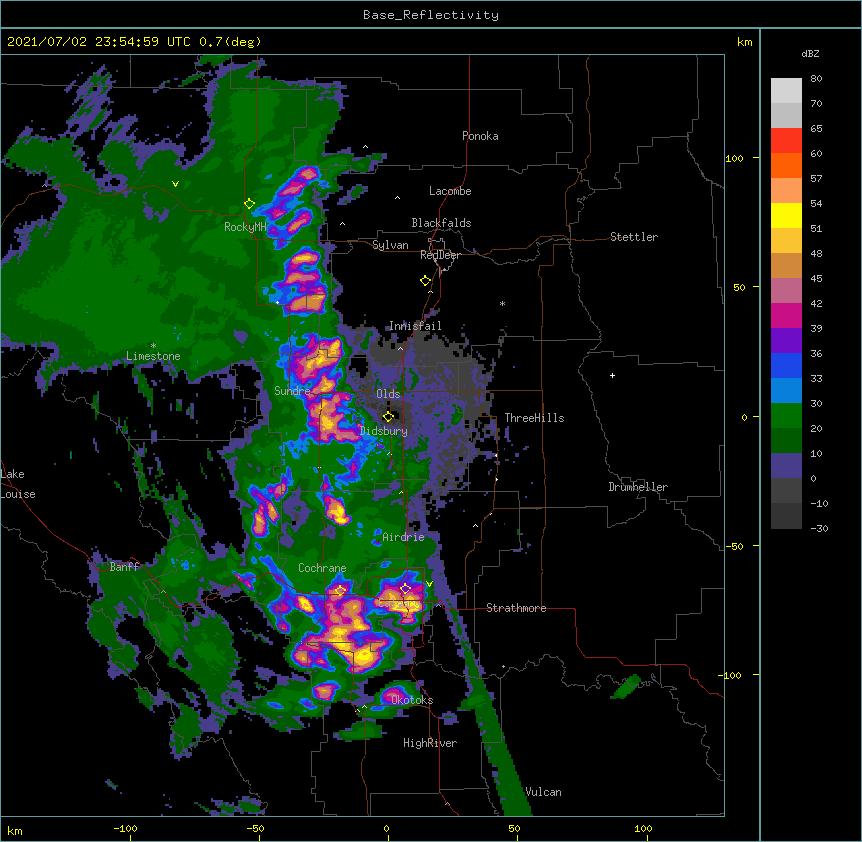Click the Limestone map label
Screen dimensions: 862x842
tap(153, 356)
